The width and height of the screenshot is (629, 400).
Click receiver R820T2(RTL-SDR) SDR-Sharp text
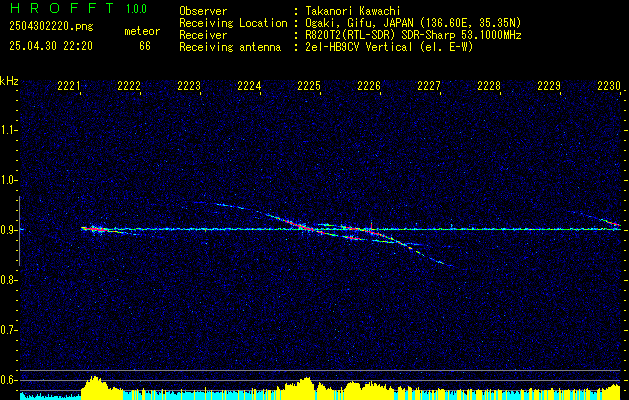413,35
